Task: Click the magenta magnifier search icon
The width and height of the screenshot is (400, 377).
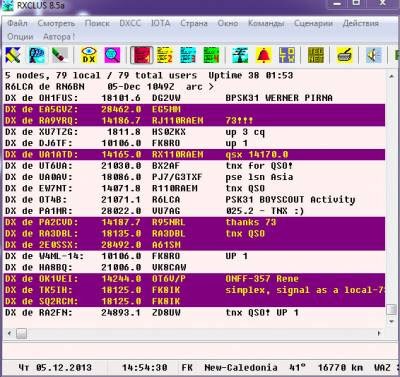Action: tap(112, 55)
